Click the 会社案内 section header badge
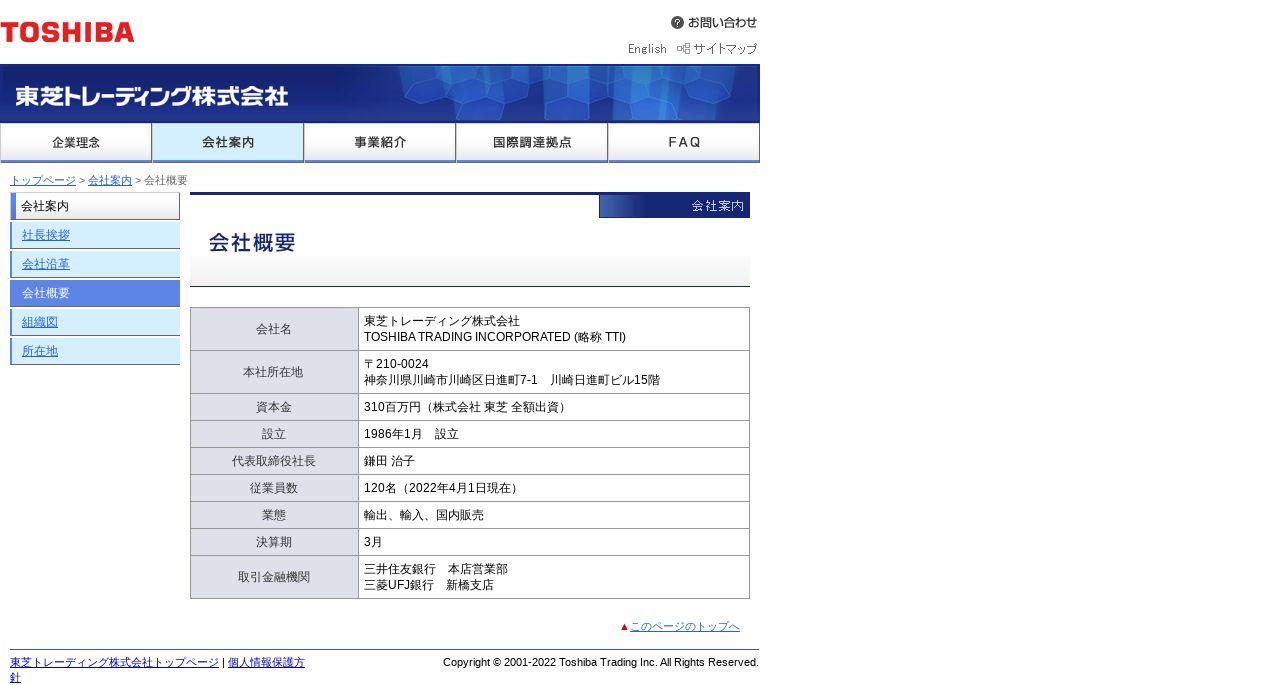This screenshot has width=1284, height=685. point(674,206)
